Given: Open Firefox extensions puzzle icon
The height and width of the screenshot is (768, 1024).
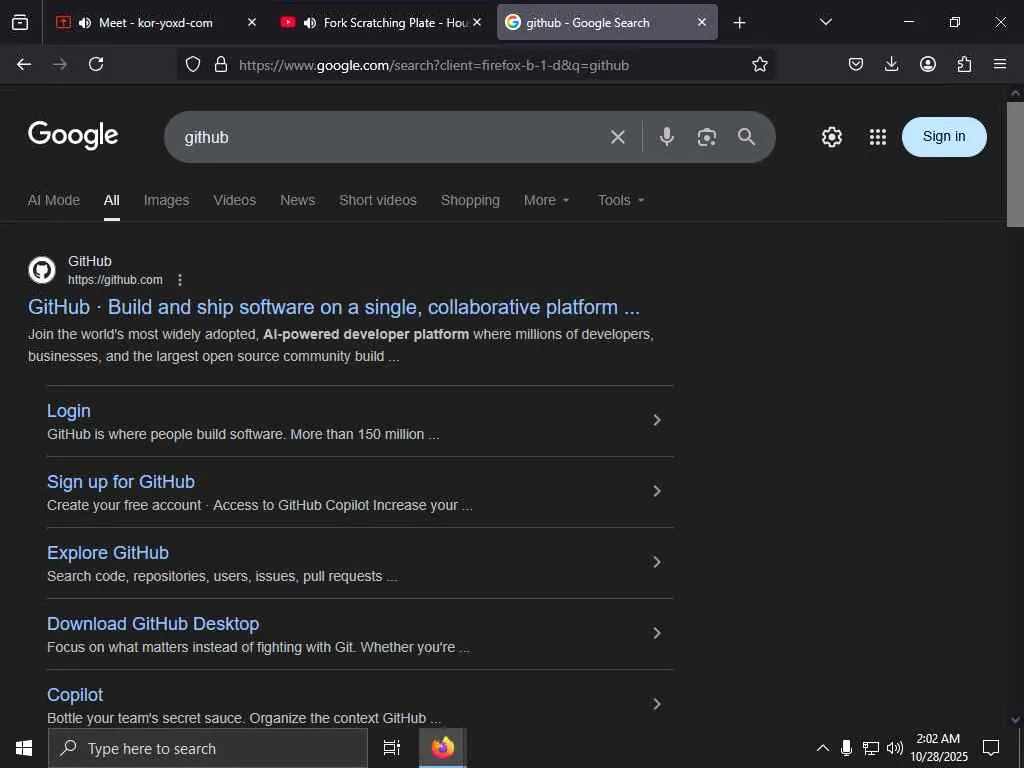Looking at the screenshot, I should pos(964,64).
